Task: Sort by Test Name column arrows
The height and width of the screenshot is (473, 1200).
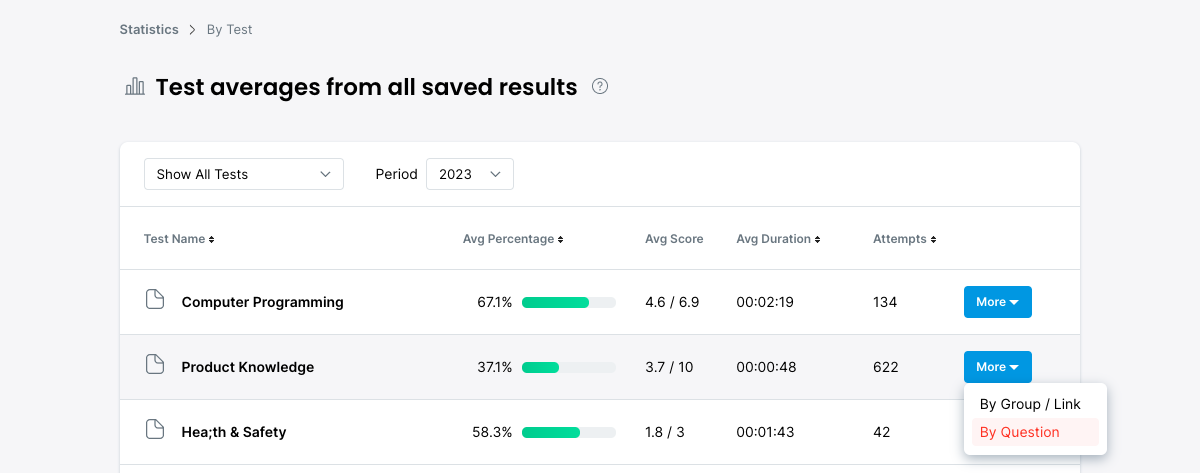Action: coord(211,240)
